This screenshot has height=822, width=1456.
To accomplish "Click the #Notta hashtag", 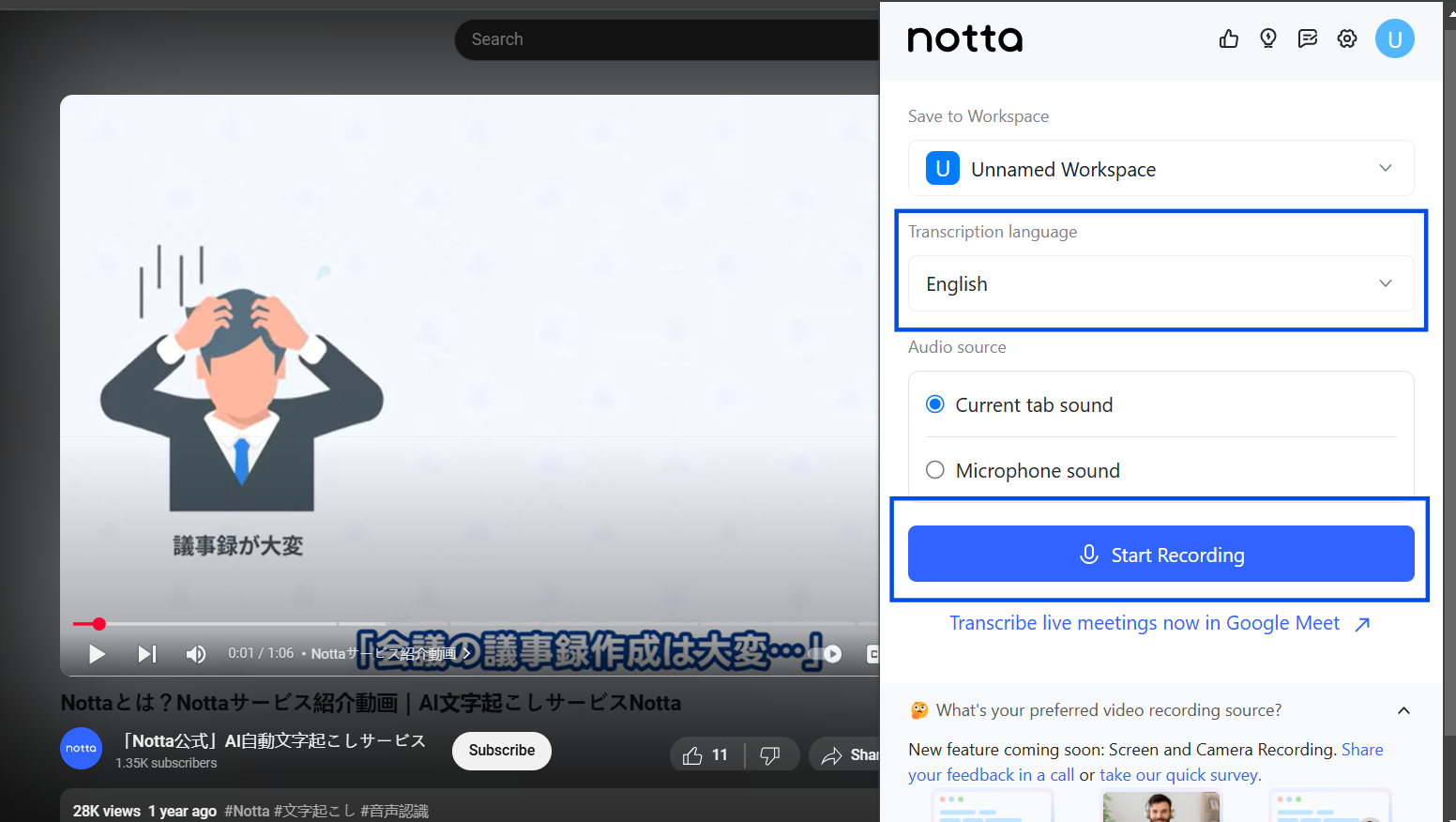I will 247,811.
